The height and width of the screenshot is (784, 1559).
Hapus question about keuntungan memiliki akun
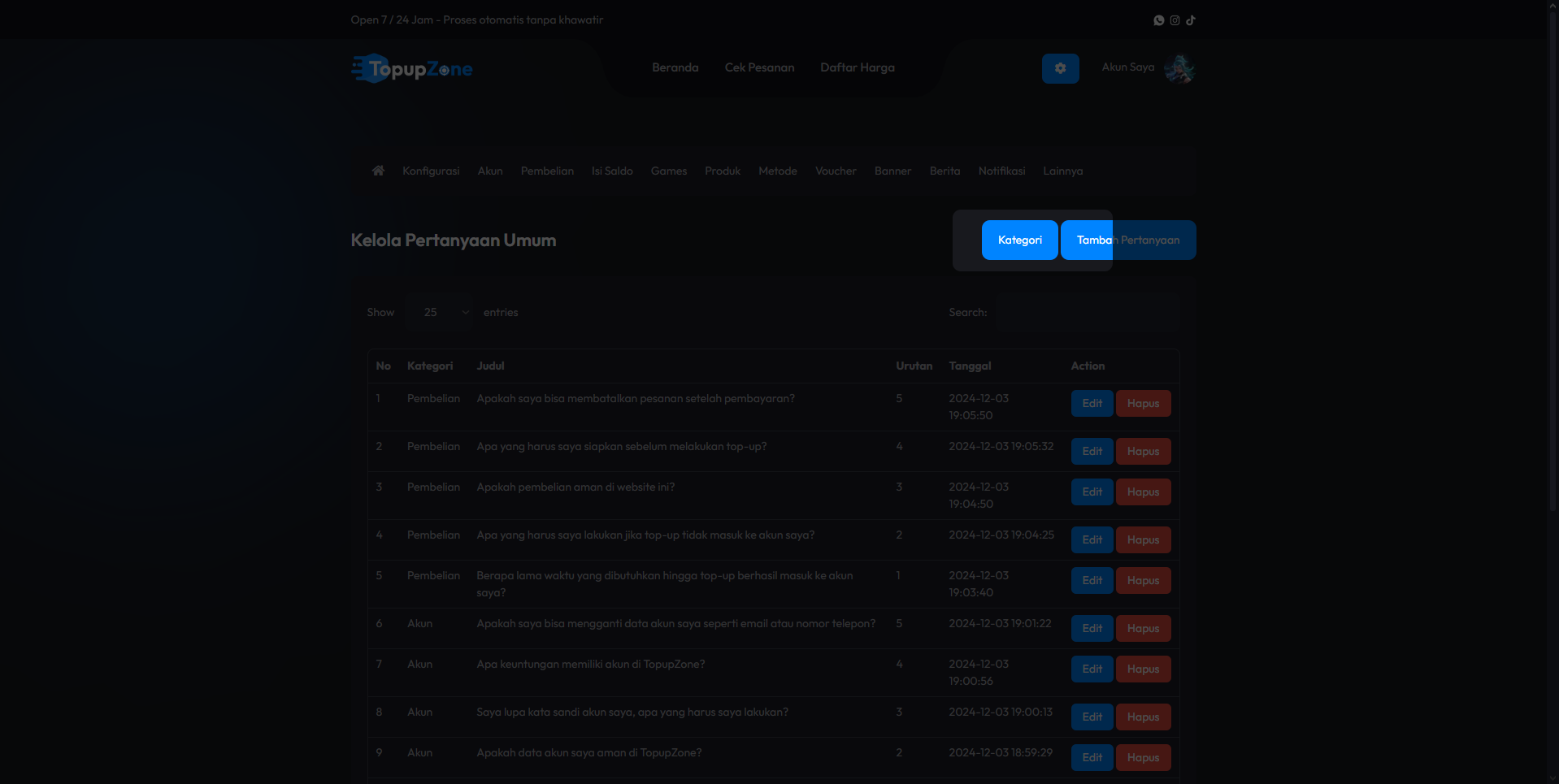1143,669
